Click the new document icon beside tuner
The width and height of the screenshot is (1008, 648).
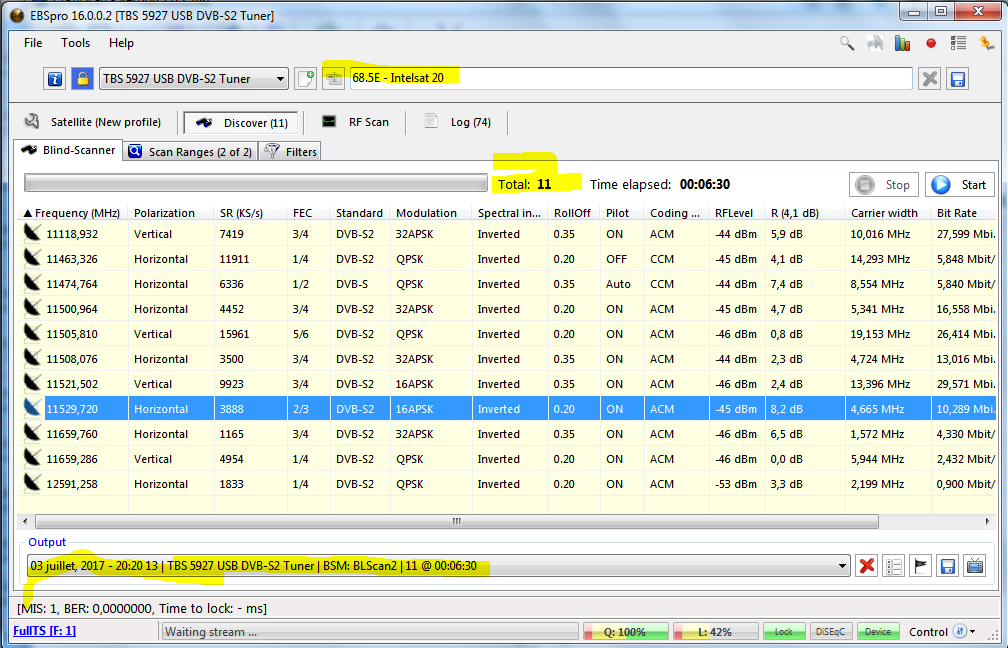306,79
